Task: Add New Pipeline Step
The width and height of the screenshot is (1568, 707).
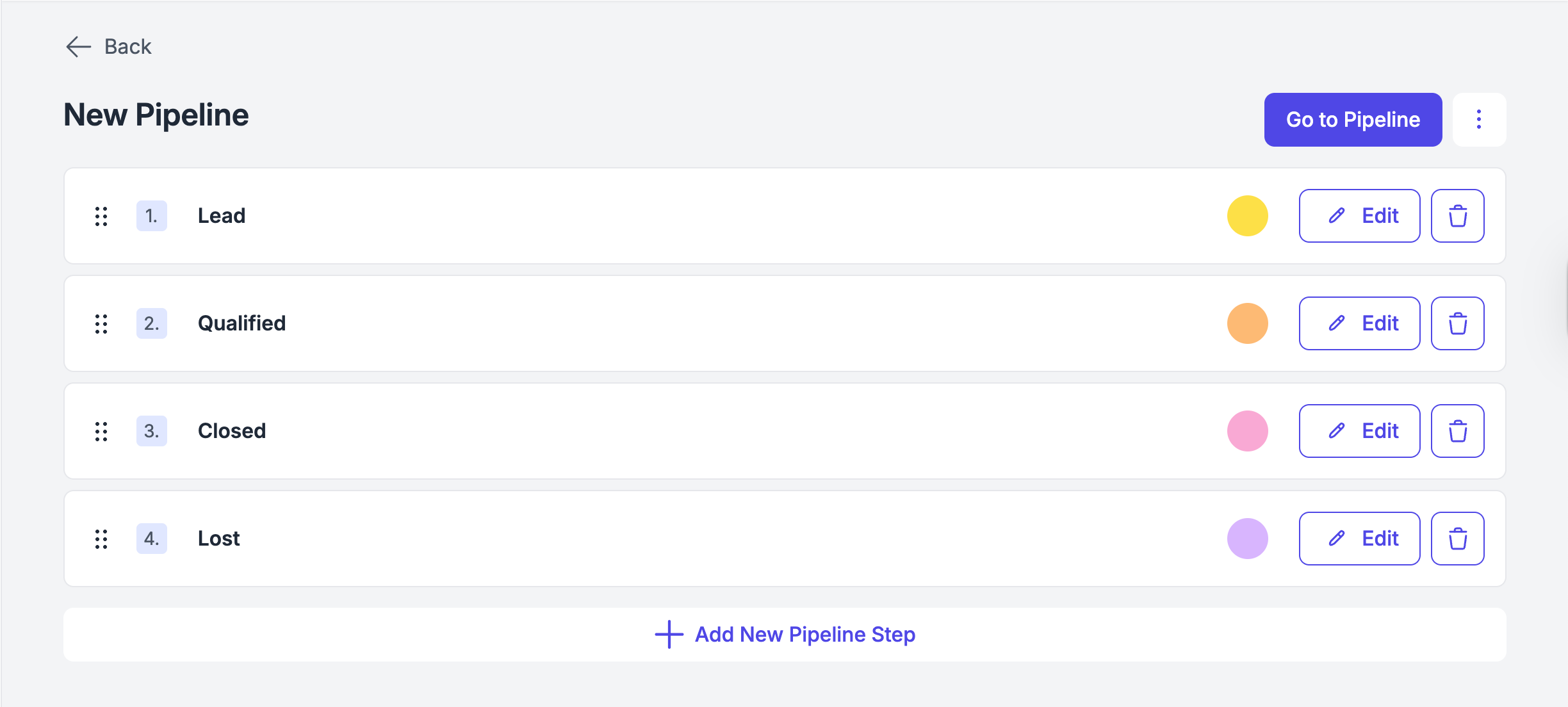Action: (785, 635)
